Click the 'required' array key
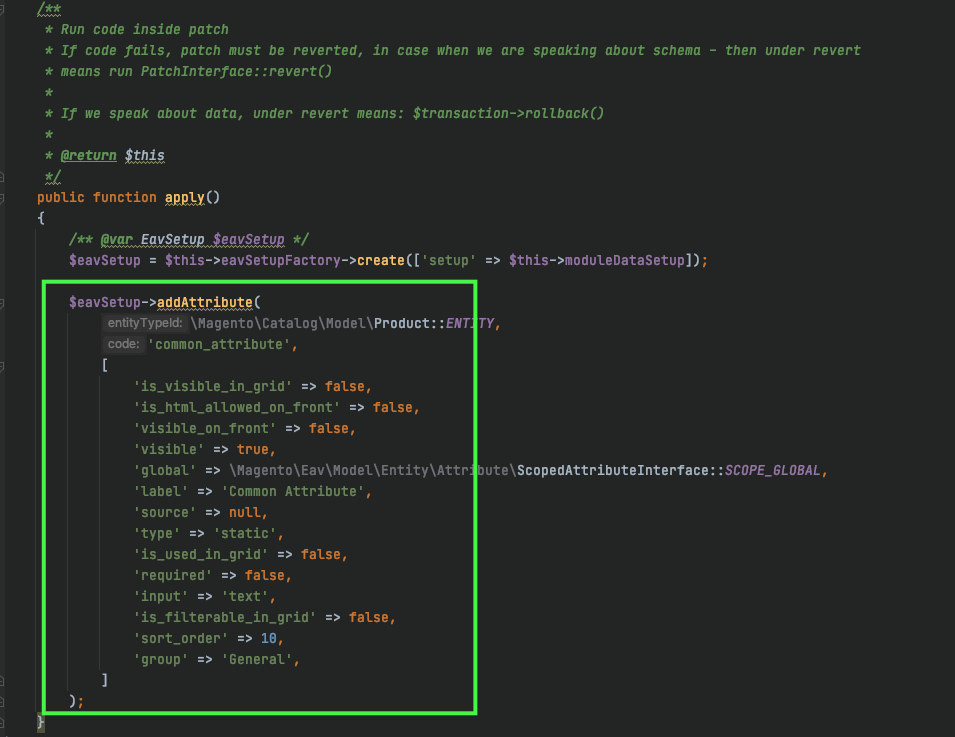This screenshot has width=955, height=737. (173, 576)
